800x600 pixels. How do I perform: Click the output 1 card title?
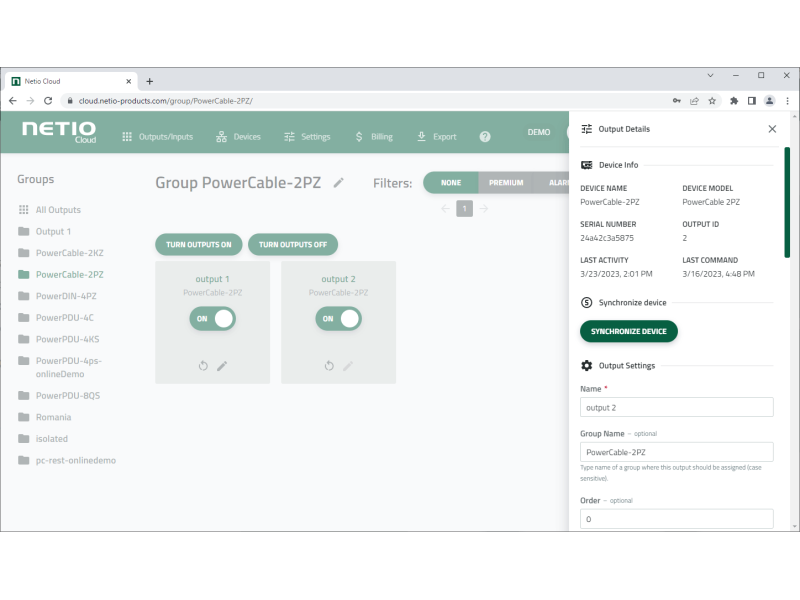pos(212,279)
